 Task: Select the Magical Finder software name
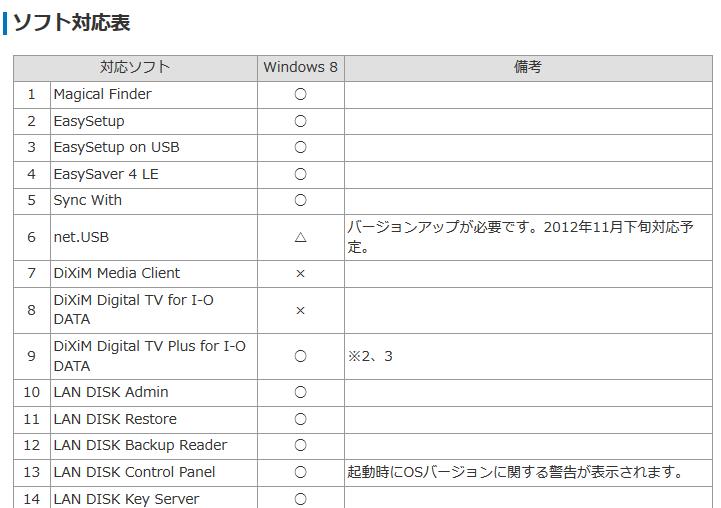click(x=102, y=94)
